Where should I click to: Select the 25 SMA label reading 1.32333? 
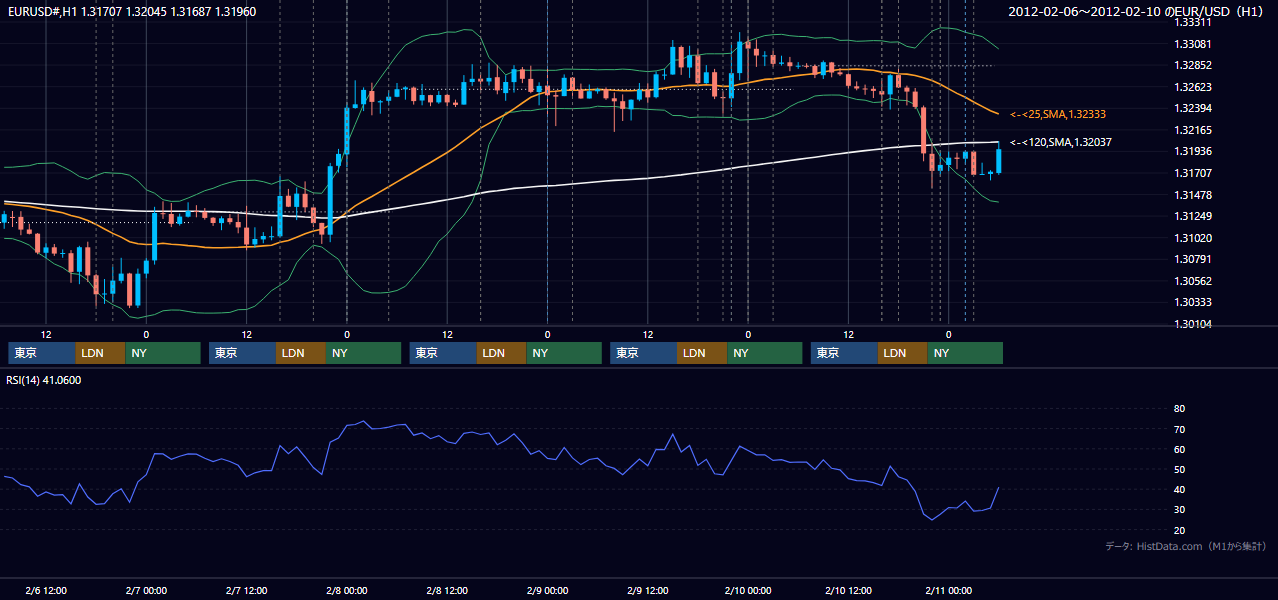click(x=1057, y=115)
